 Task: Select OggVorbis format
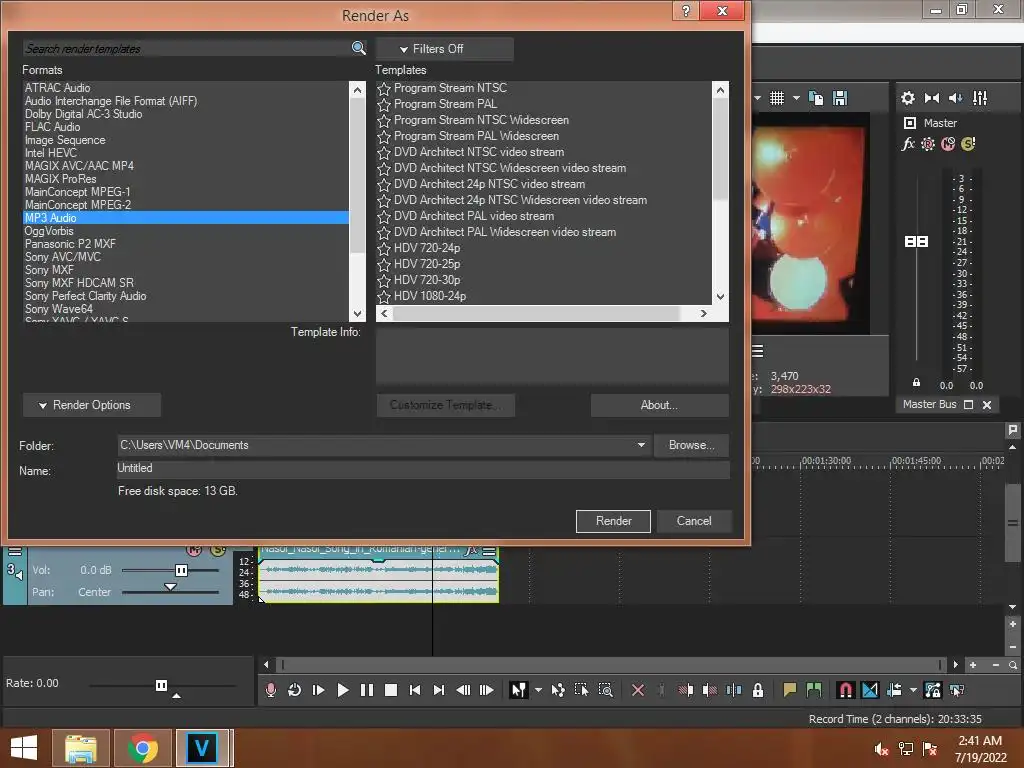49,231
